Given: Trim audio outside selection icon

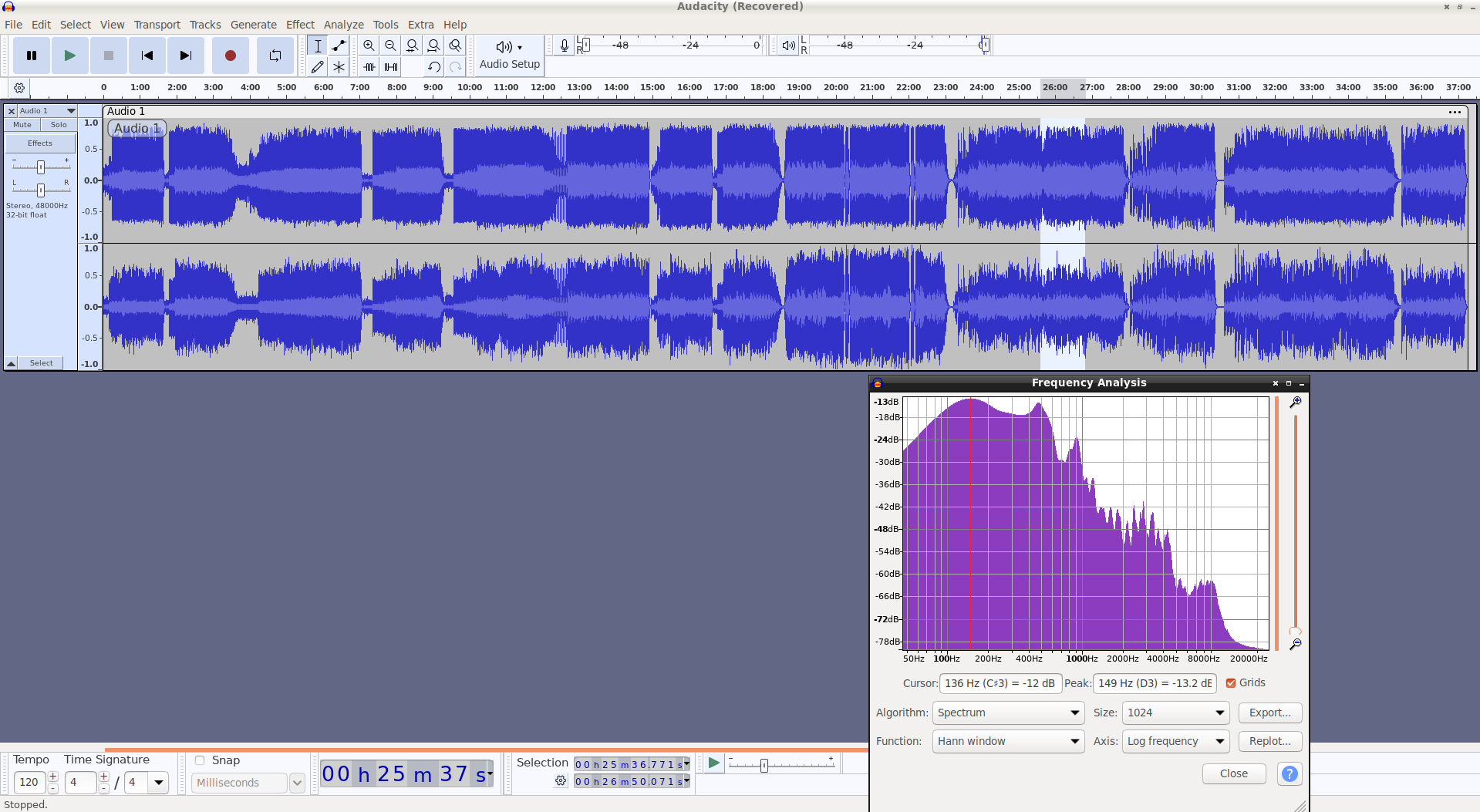Looking at the screenshot, I should tap(369, 67).
